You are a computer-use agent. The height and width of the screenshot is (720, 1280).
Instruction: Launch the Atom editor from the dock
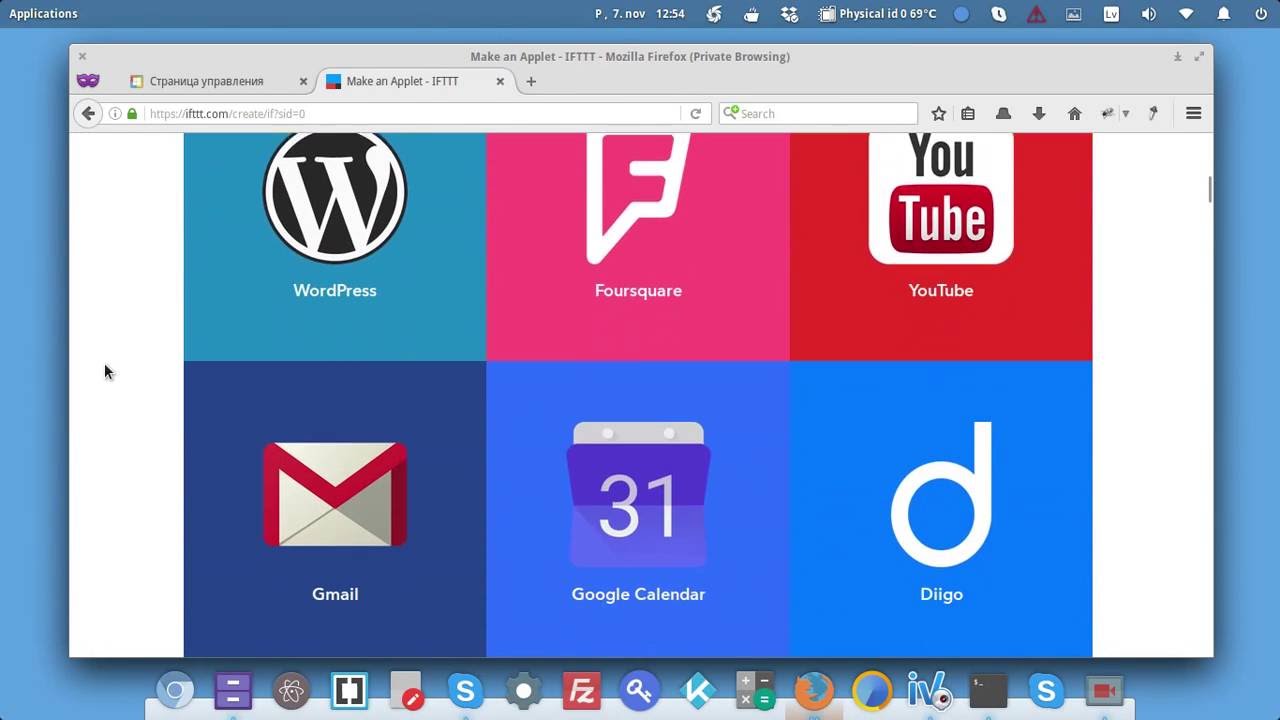(291, 691)
